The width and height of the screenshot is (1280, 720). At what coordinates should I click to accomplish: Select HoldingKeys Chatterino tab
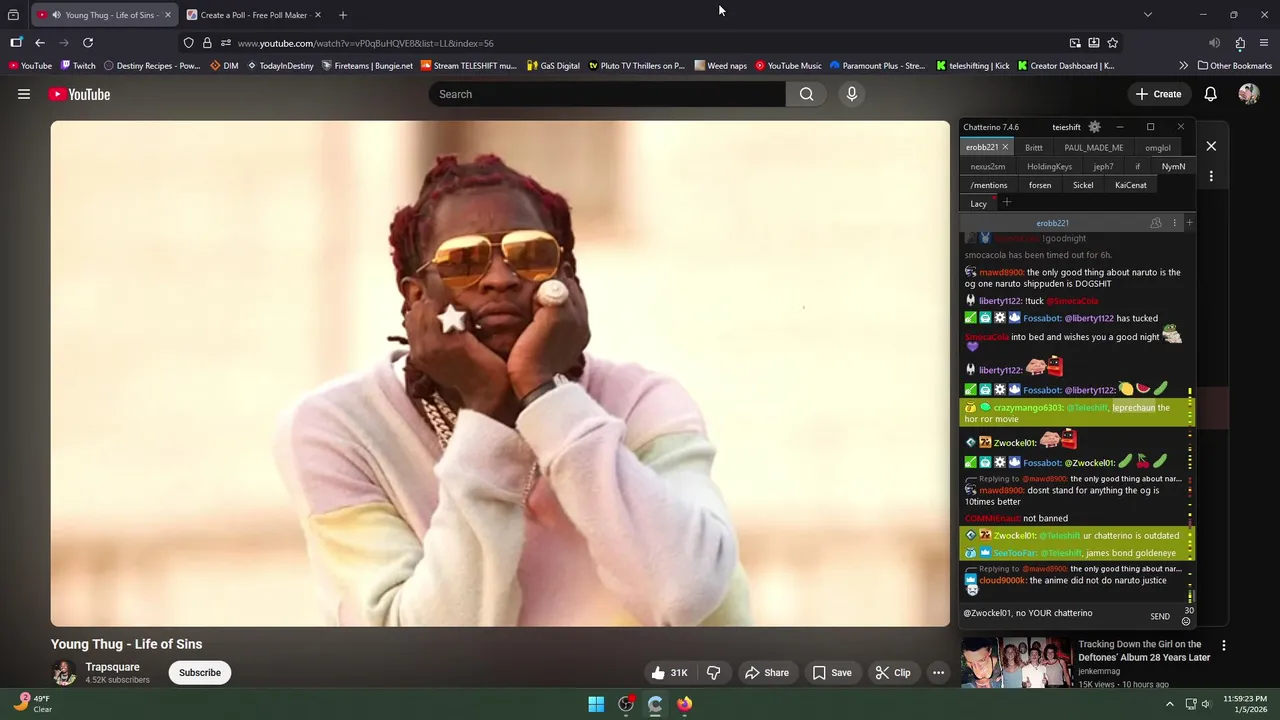click(1049, 167)
